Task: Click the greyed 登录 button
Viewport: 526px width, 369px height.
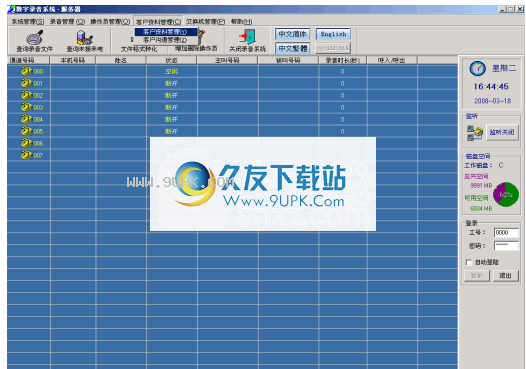Action: click(477, 275)
